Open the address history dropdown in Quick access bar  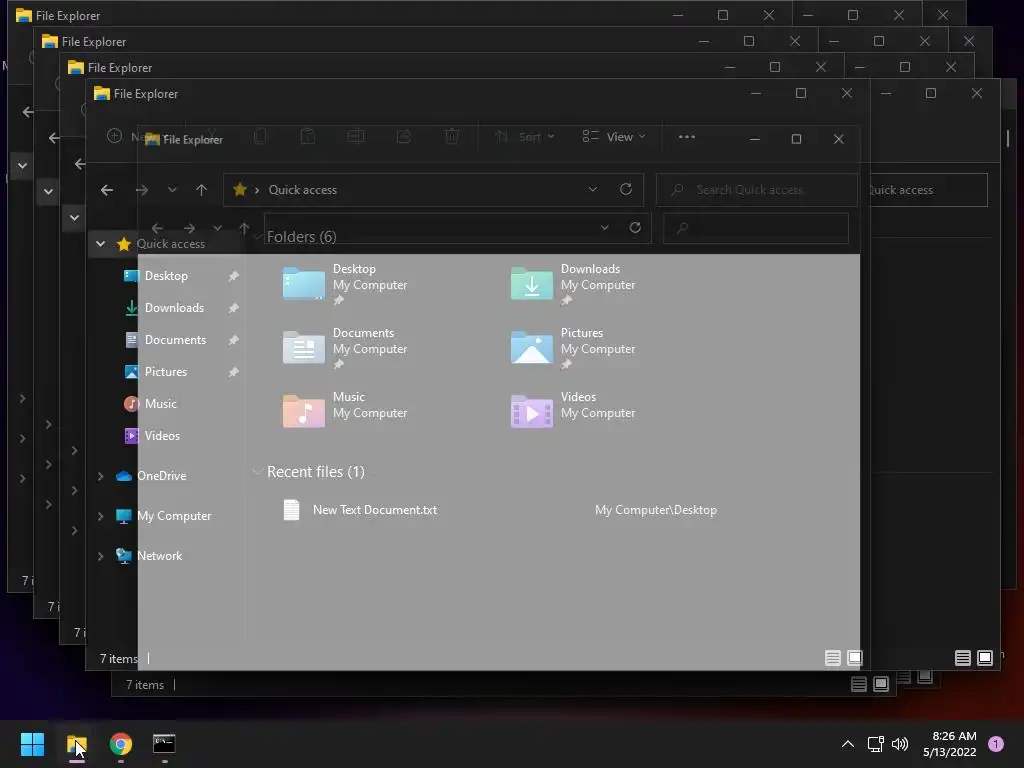(592, 189)
